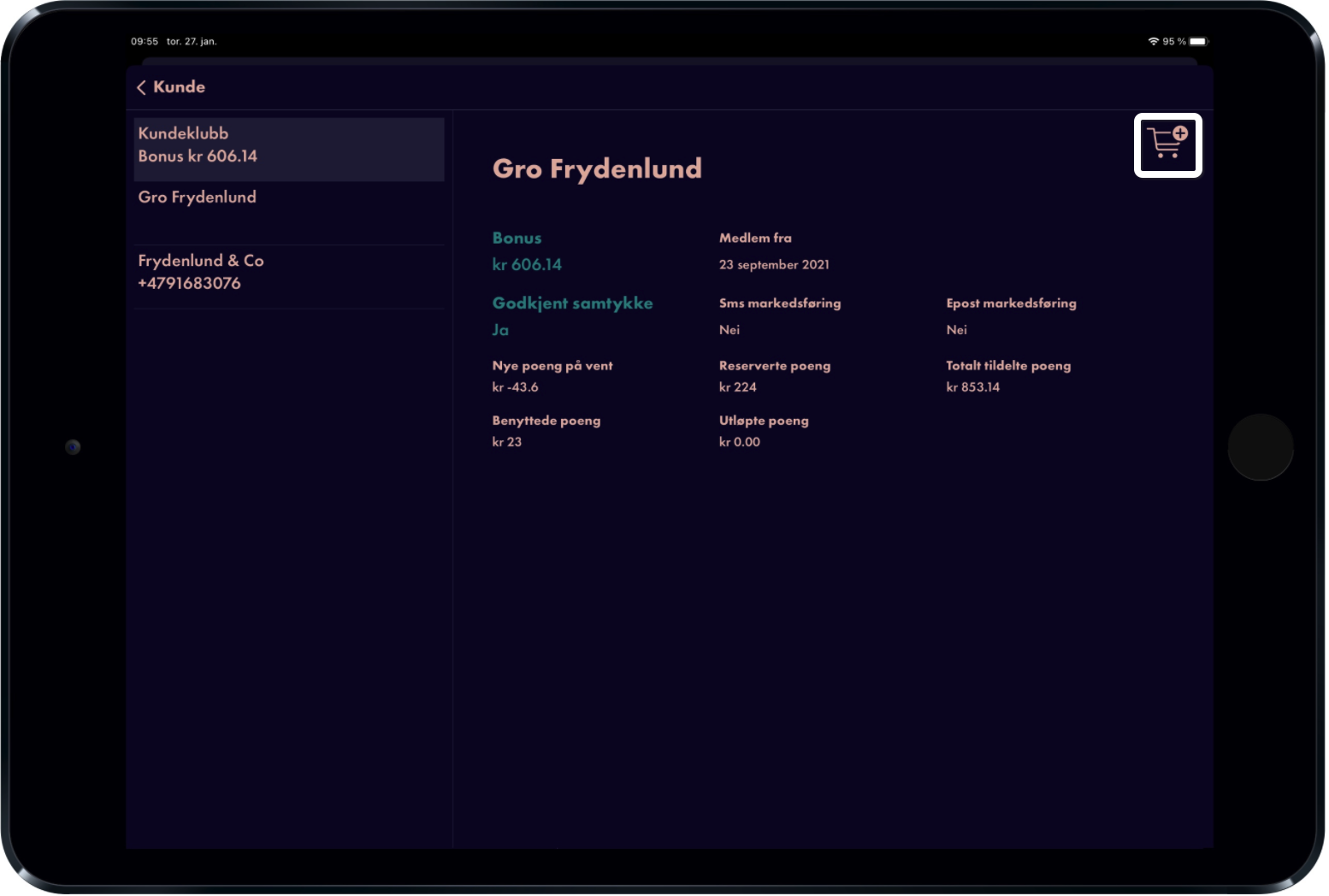Select the Kundeklubb Bonus list item

coord(290,150)
